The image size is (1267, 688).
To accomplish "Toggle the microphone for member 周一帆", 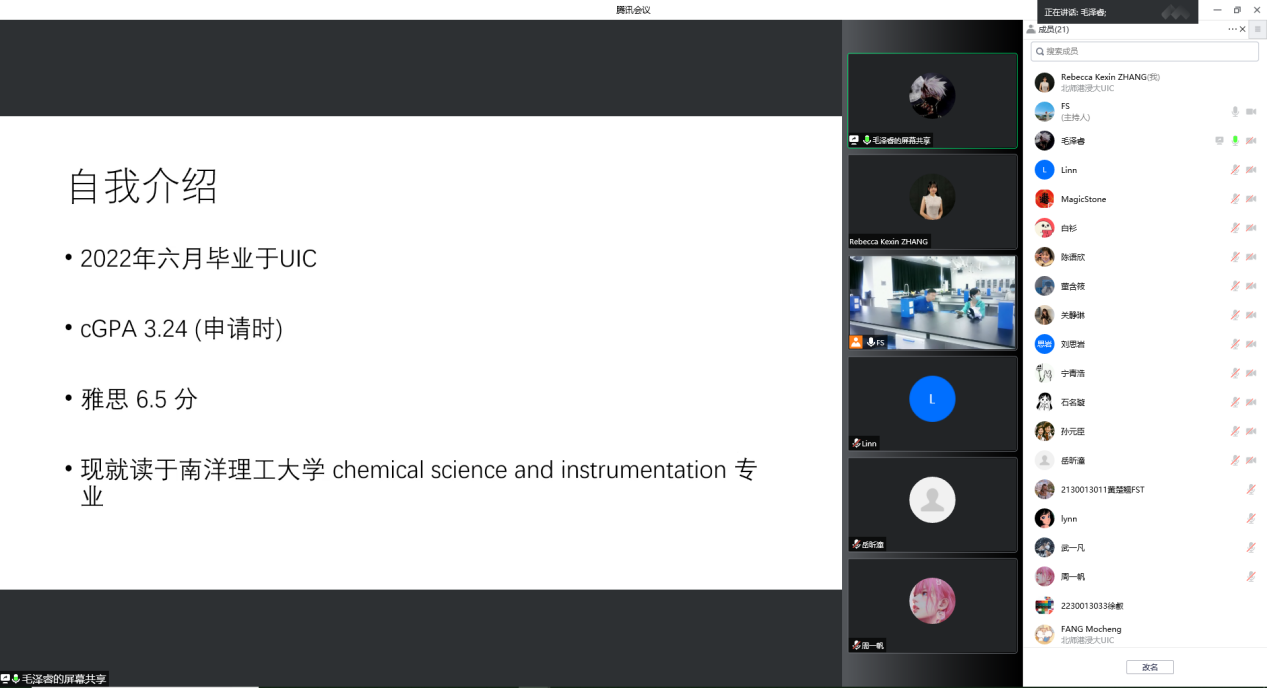I will click(x=1251, y=576).
